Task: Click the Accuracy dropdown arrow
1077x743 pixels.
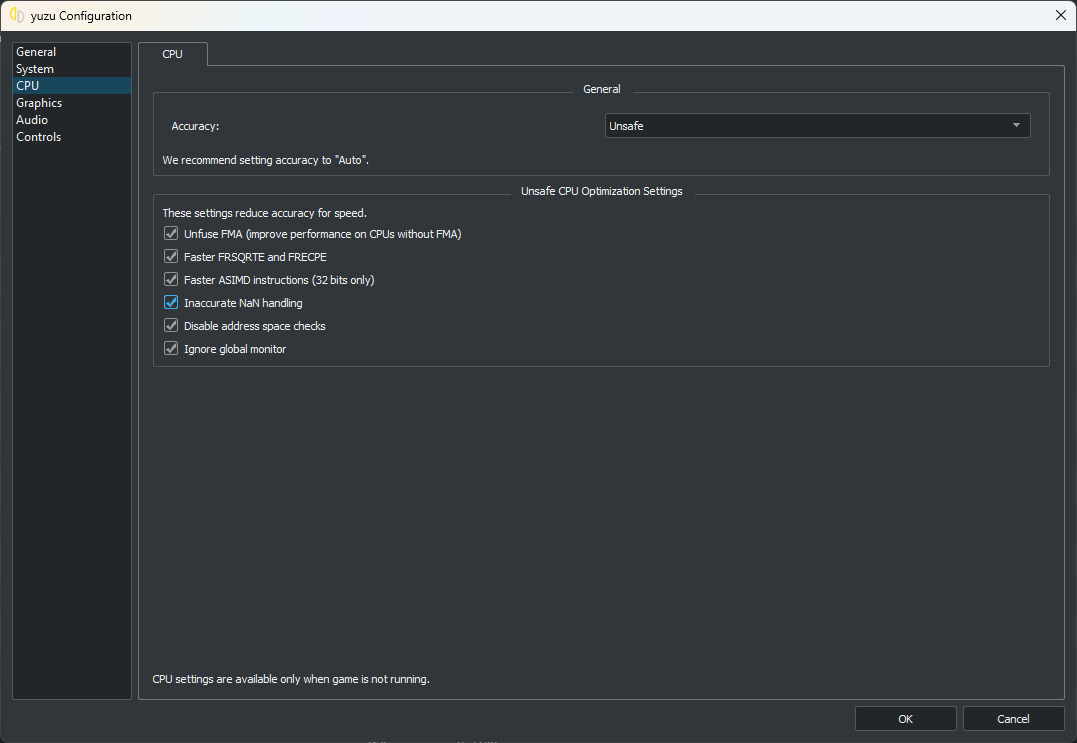Action: click(x=1016, y=126)
